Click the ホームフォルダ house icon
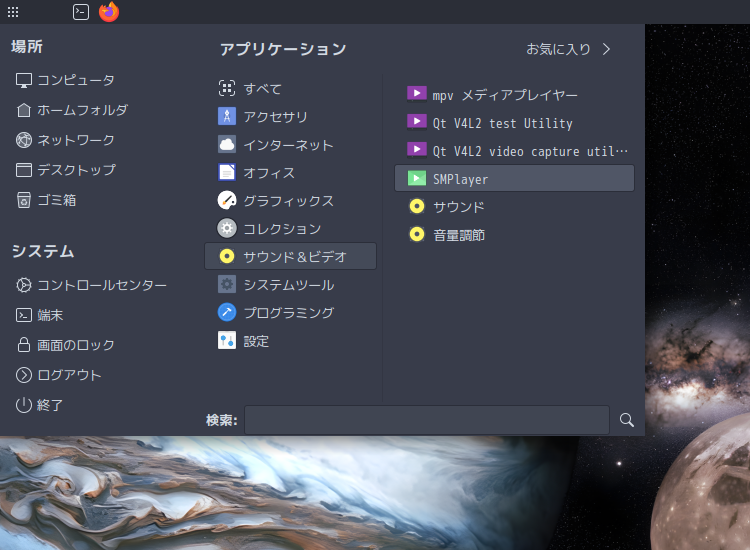The image size is (750, 550). click(x=24, y=110)
